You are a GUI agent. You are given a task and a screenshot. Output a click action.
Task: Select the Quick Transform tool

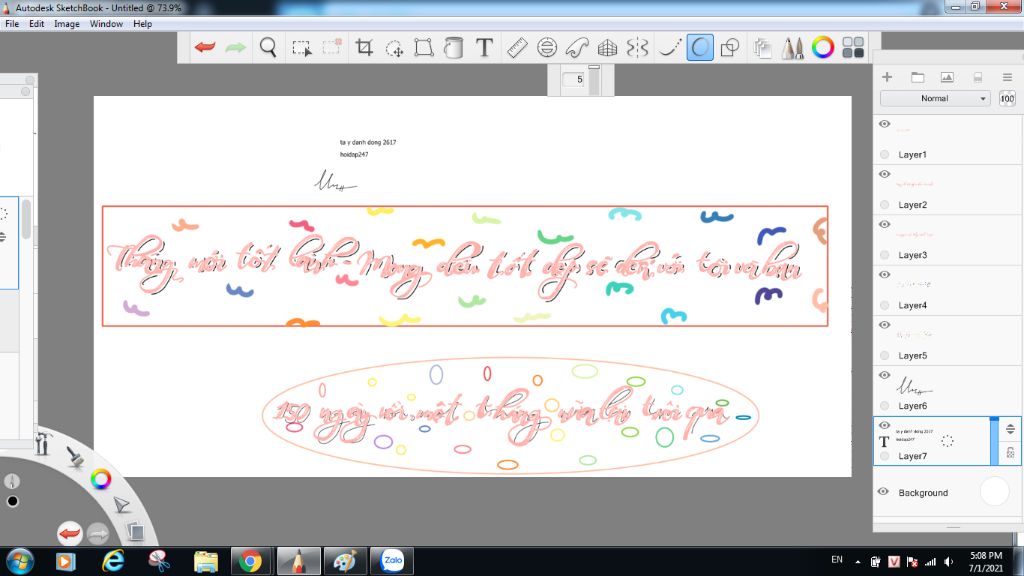[x=394, y=48]
